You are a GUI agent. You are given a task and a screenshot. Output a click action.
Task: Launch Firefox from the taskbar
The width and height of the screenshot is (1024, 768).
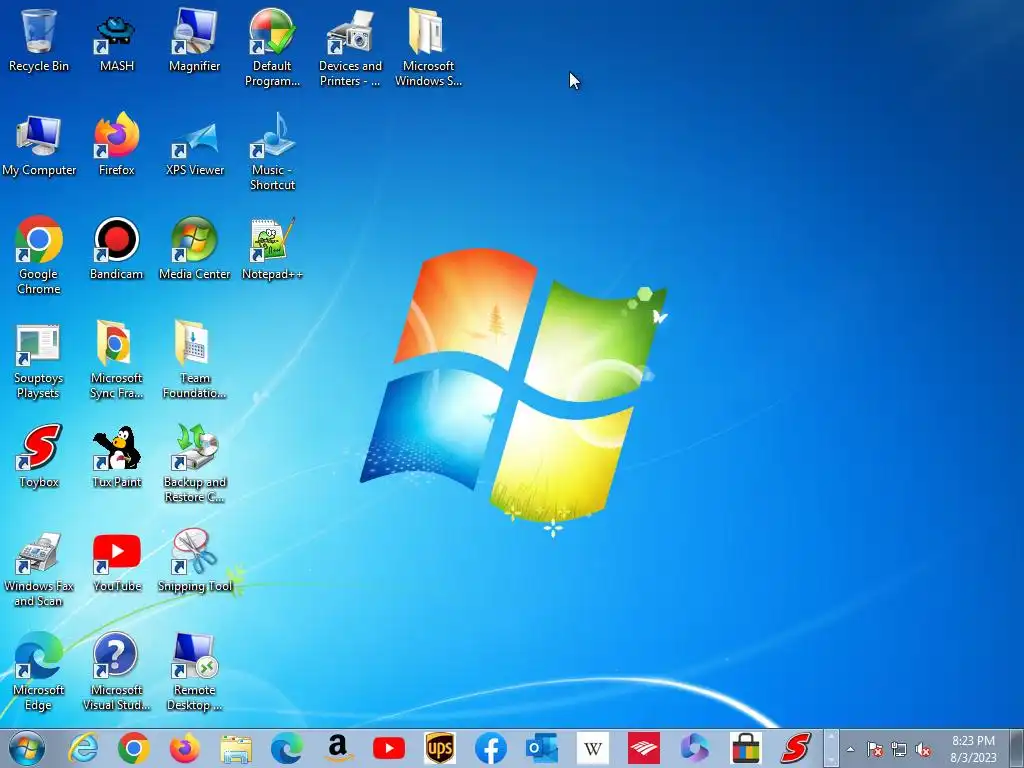(185, 748)
